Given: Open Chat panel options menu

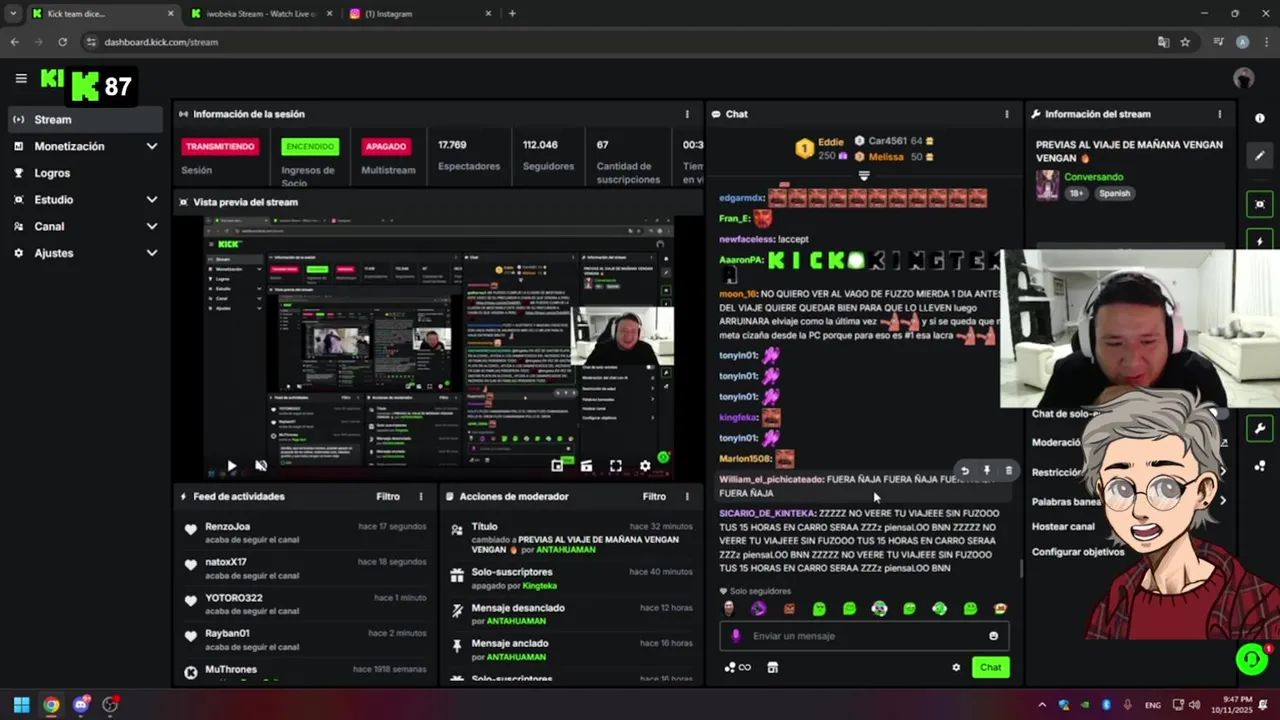Looking at the screenshot, I should click(x=1007, y=114).
